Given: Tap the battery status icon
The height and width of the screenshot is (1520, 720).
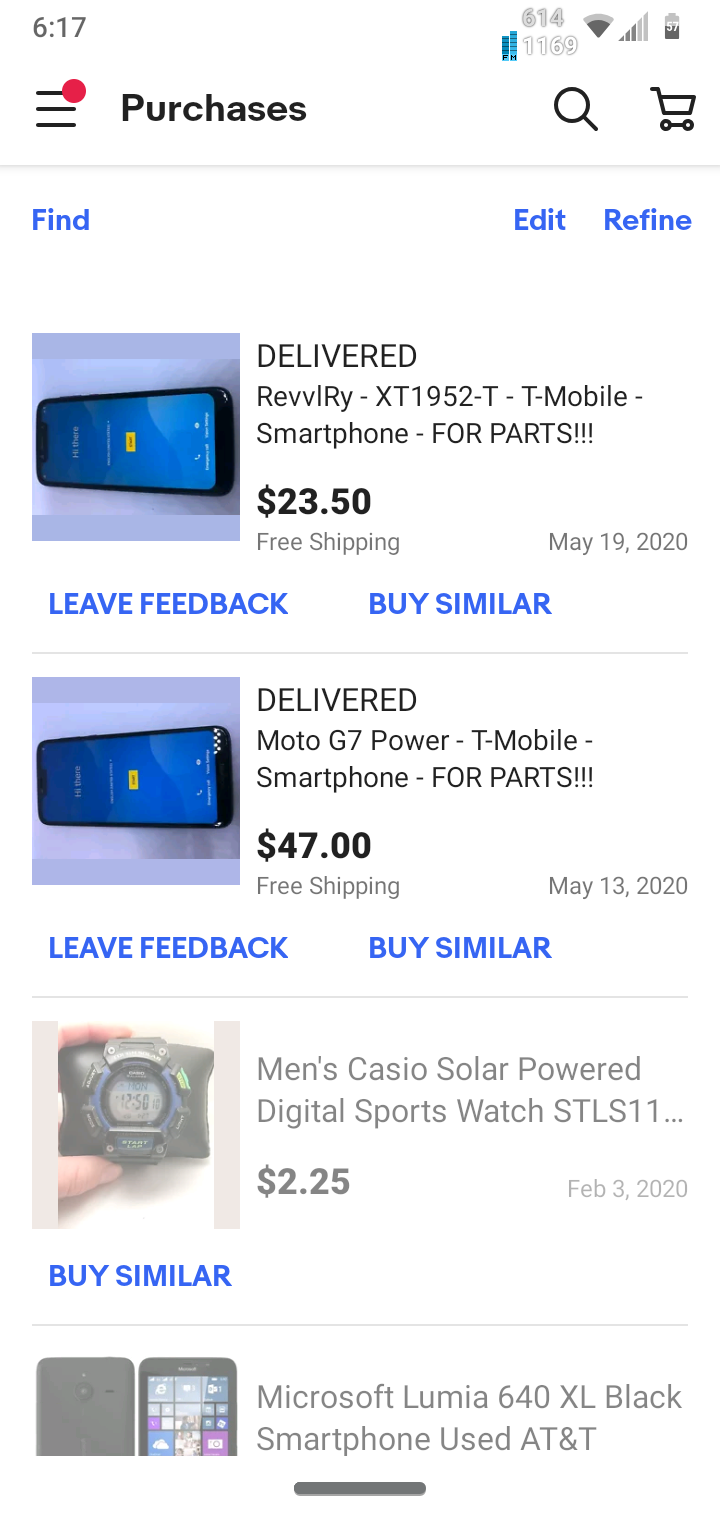Looking at the screenshot, I should click(672, 27).
